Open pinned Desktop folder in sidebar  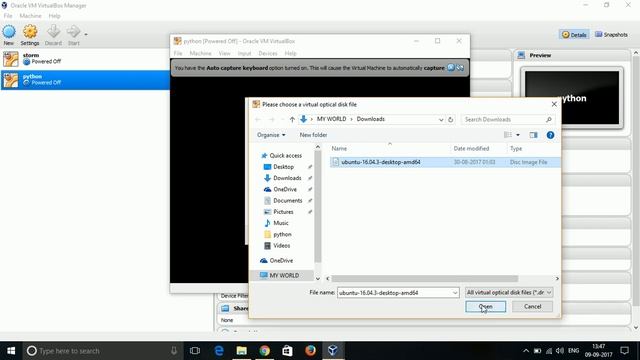point(283,167)
